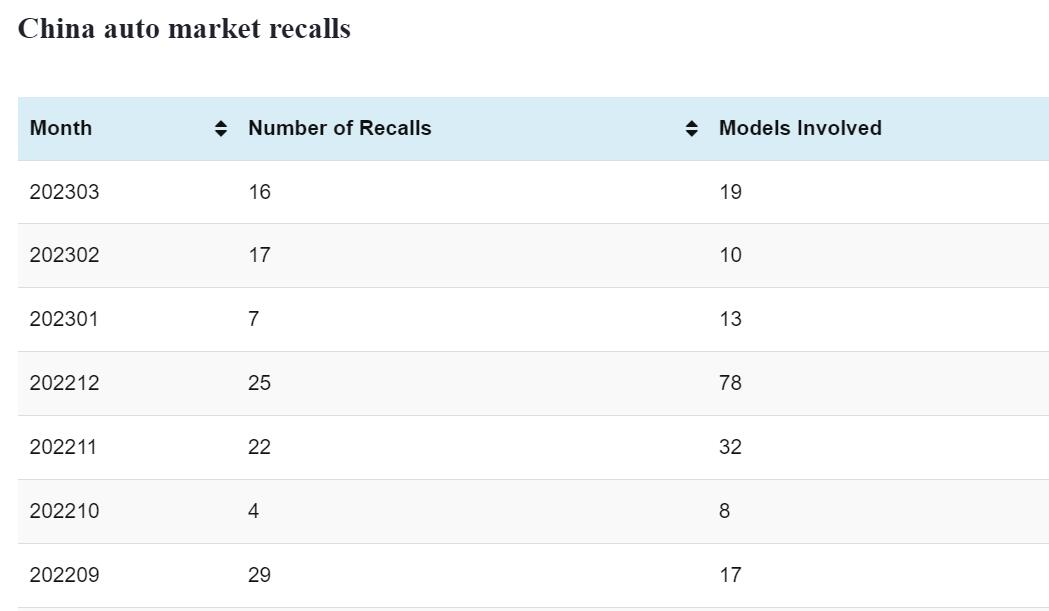Select the 202209 month cell

(x=65, y=575)
